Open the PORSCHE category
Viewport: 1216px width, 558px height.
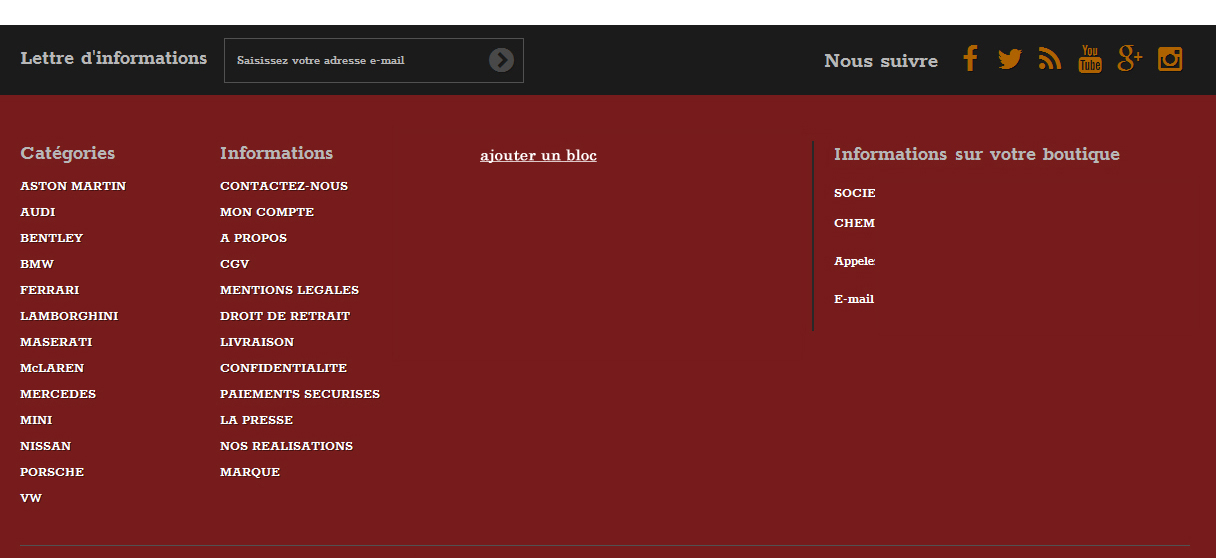(52, 472)
